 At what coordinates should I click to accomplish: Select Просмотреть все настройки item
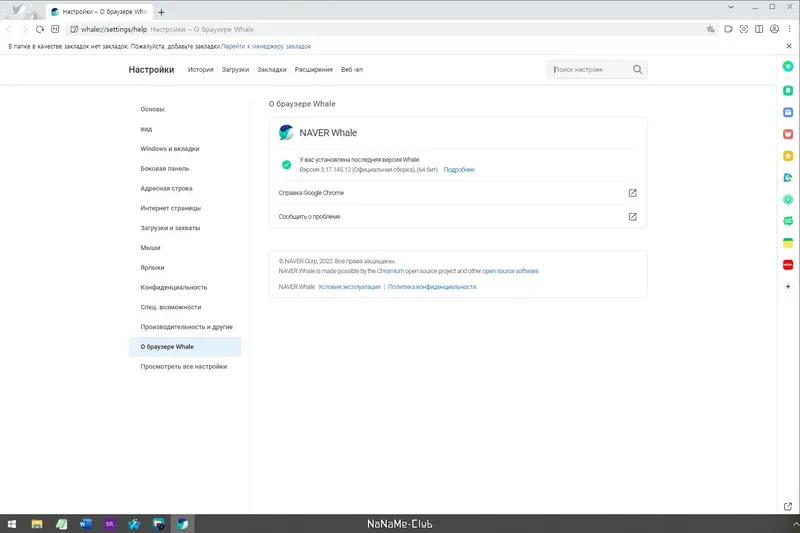[184, 367]
